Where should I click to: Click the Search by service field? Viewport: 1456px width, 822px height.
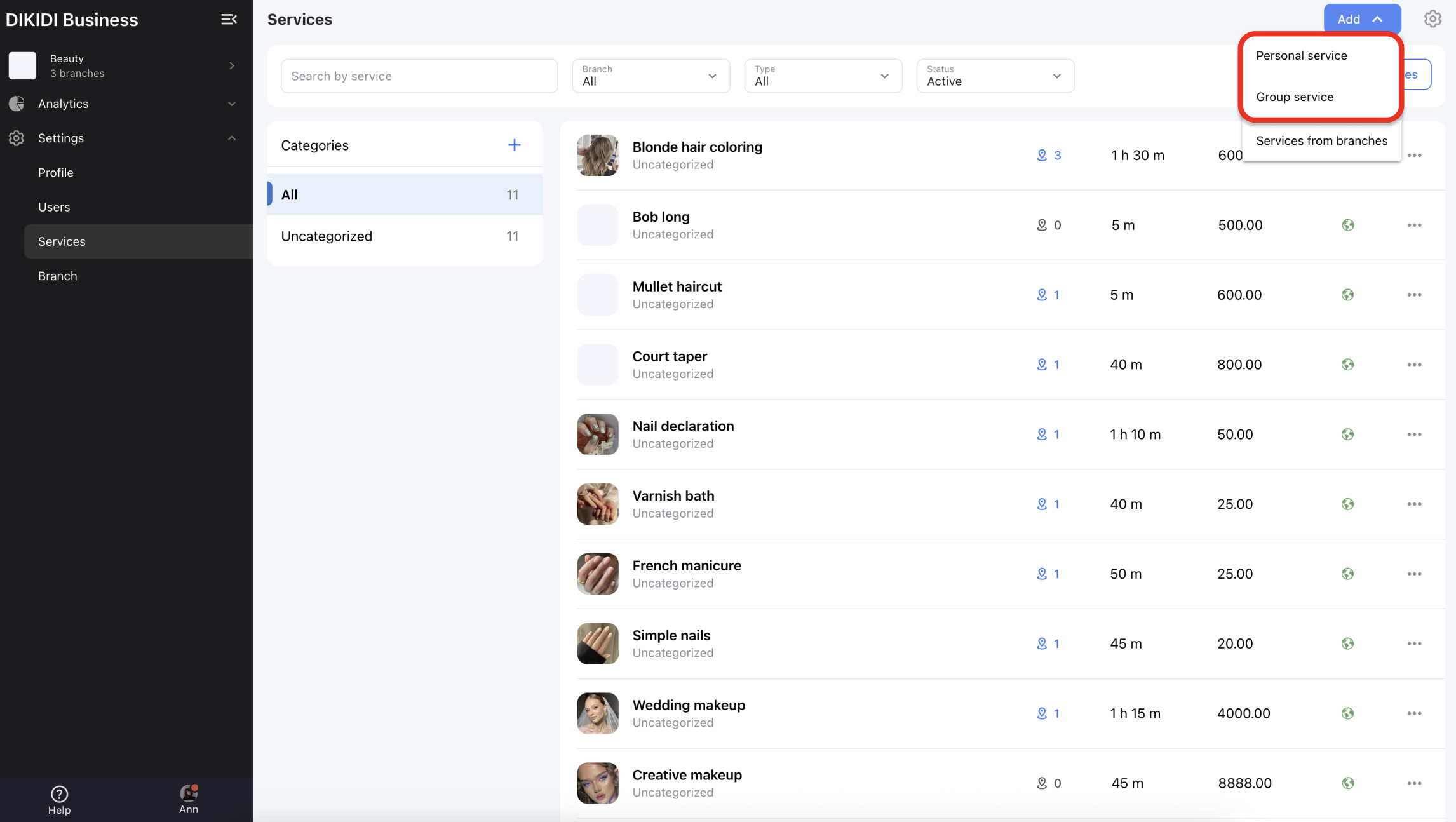(x=419, y=76)
